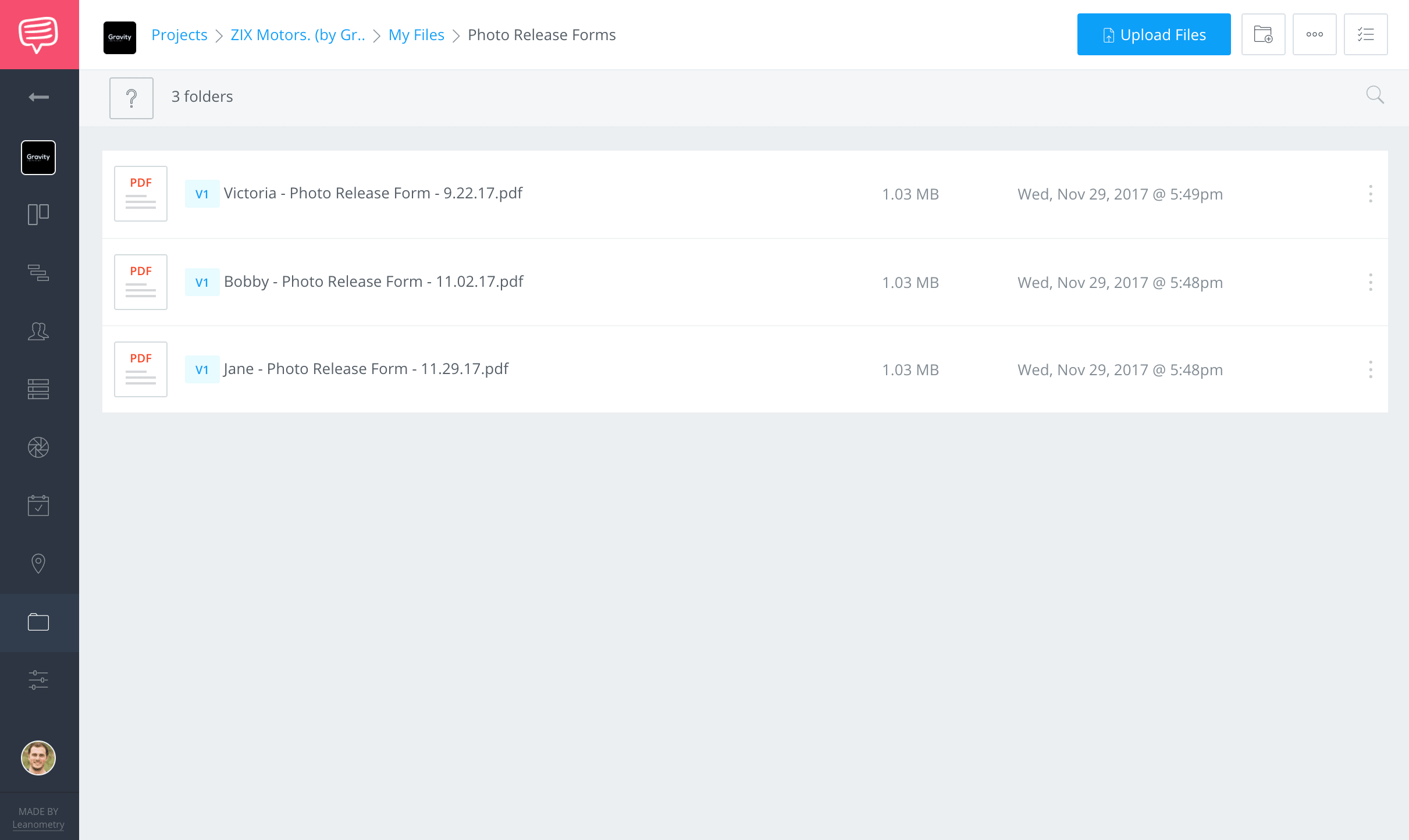Open the contacts people sidebar icon
Viewport: 1409px width, 840px height.
pyautogui.click(x=38, y=331)
